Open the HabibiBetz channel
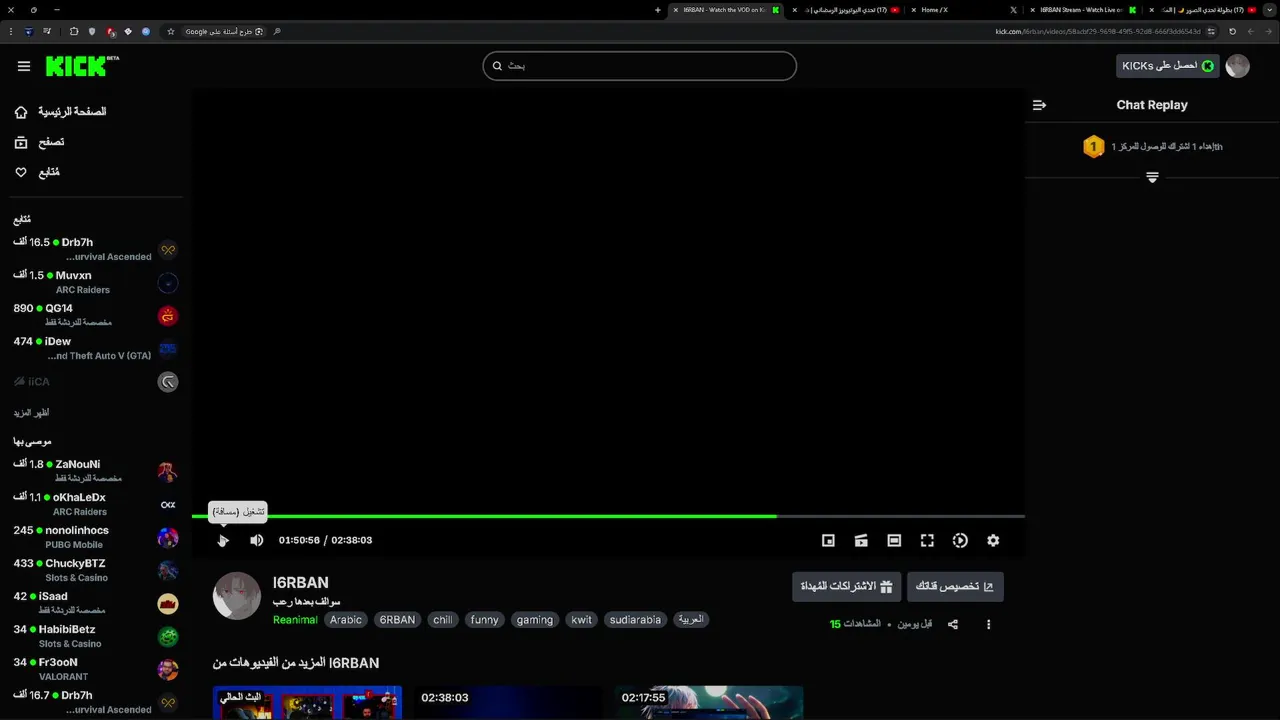1280x720 pixels. 96,636
